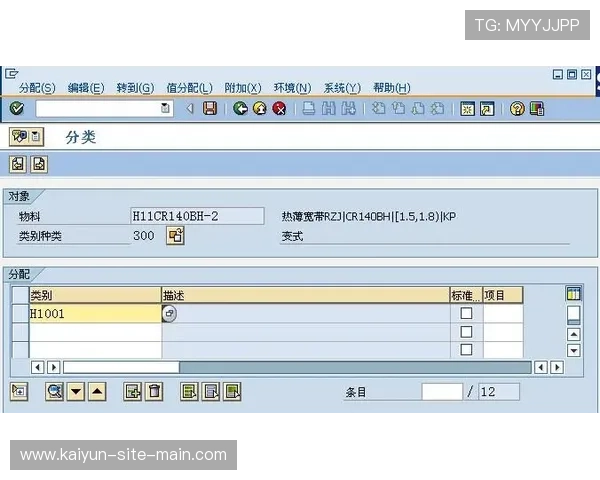This screenshot has height=480, width=600.
Task: Click the Create New Session icon
Action: click(467, 109)
